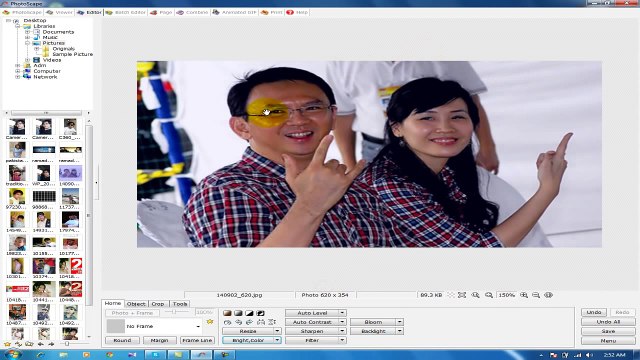Click the Undo button
Image resolution: width=640 pixels, height=360 pixels.
[x=593, y=312]
